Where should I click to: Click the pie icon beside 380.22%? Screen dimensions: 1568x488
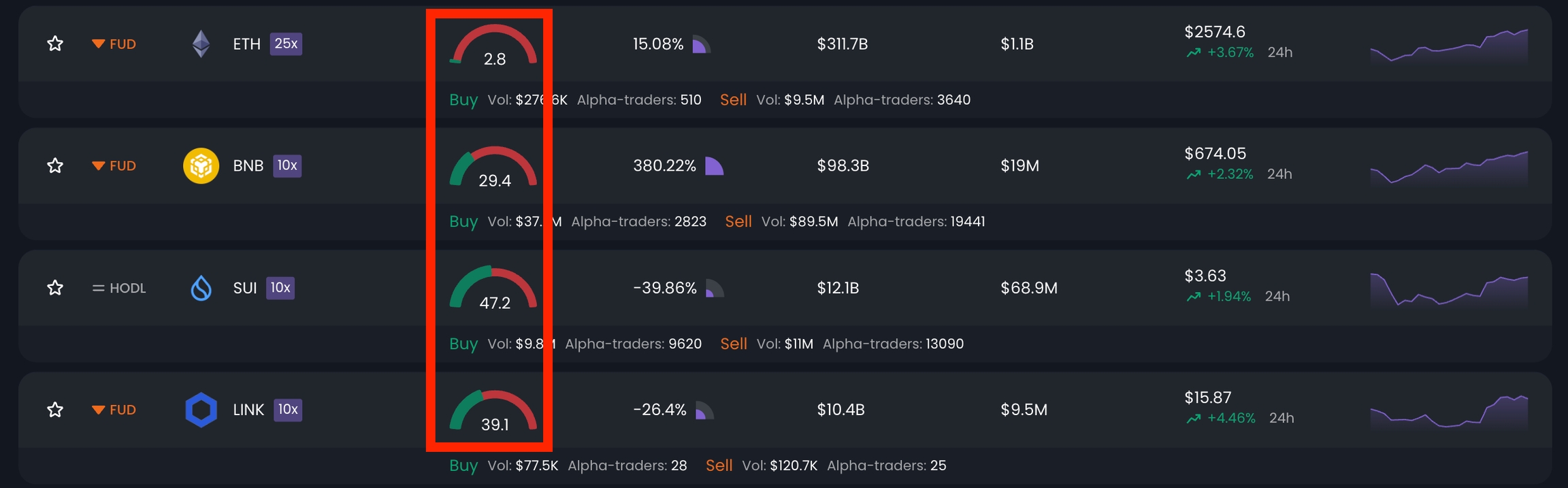[714, 166]
